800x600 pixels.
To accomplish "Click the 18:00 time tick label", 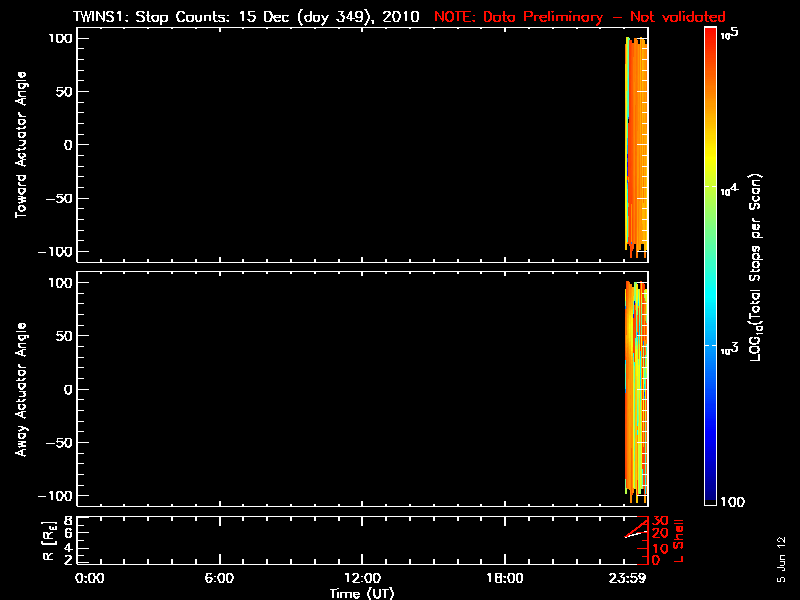I will click(504, 578).
